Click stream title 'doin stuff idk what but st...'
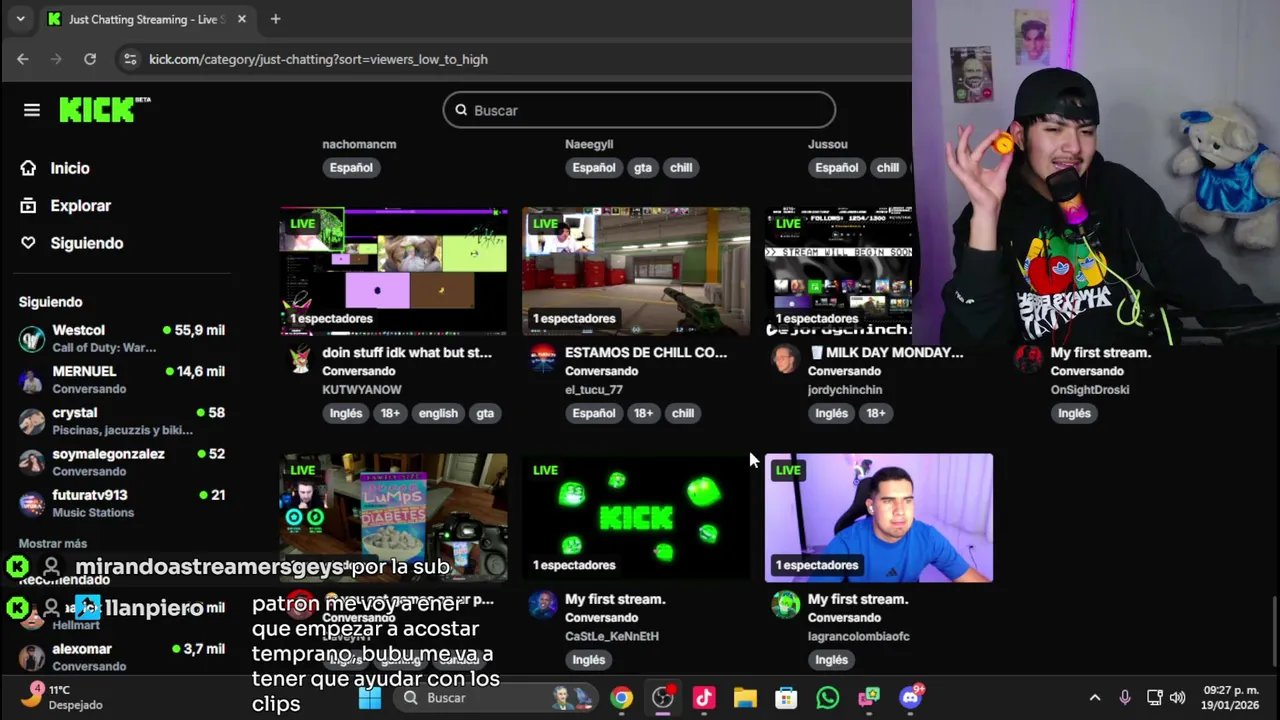 407,352
